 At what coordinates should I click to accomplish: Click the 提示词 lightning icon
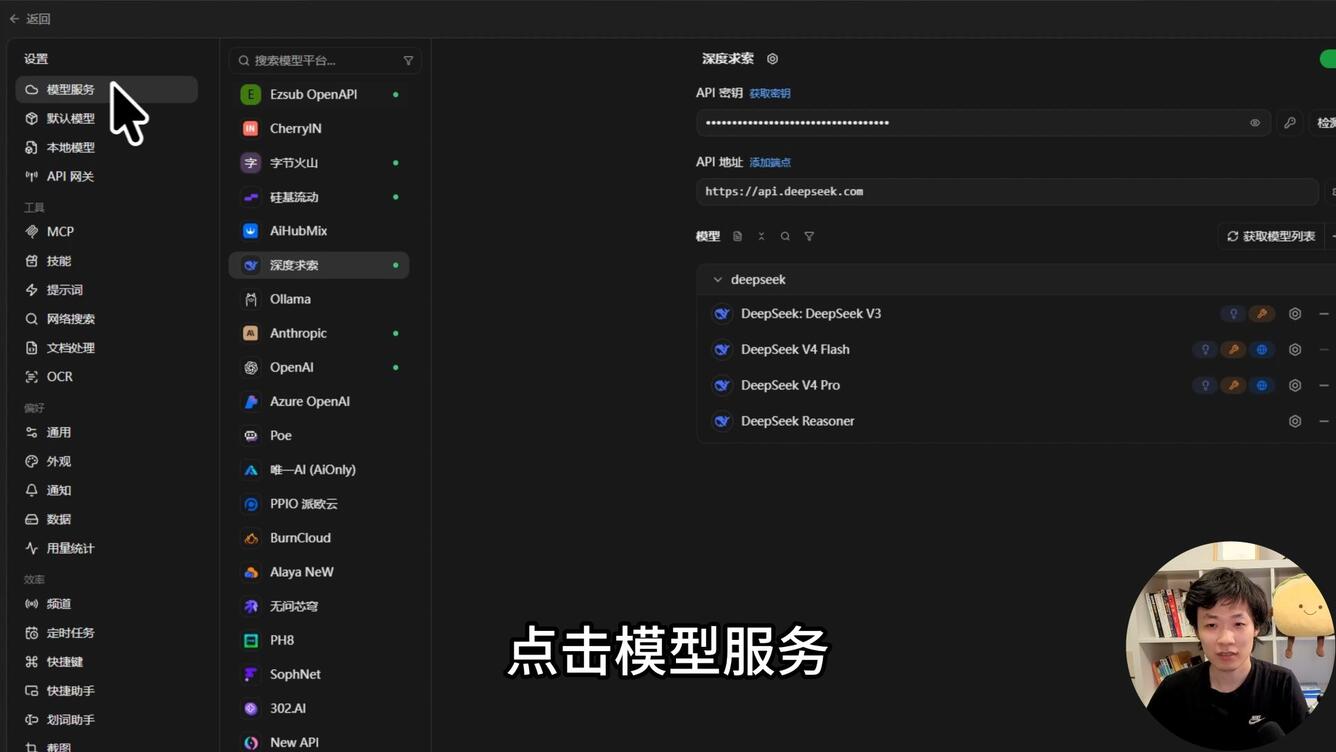tap(32, 290)
